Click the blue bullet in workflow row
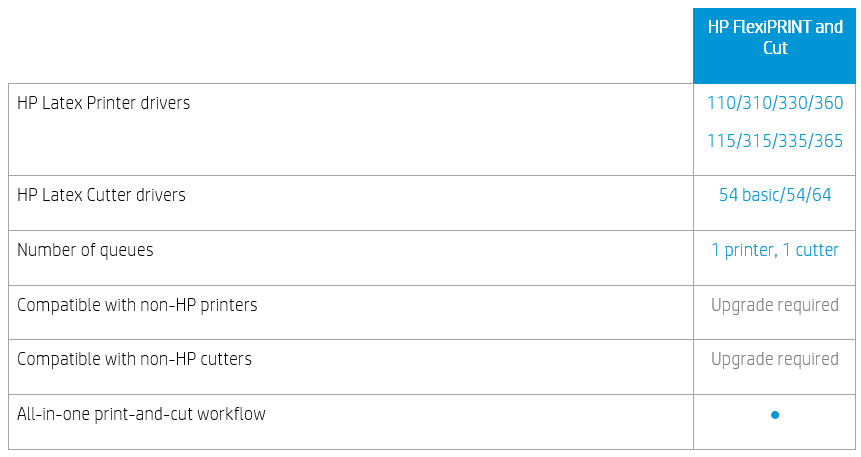861x457 pixels. (775, 415)
